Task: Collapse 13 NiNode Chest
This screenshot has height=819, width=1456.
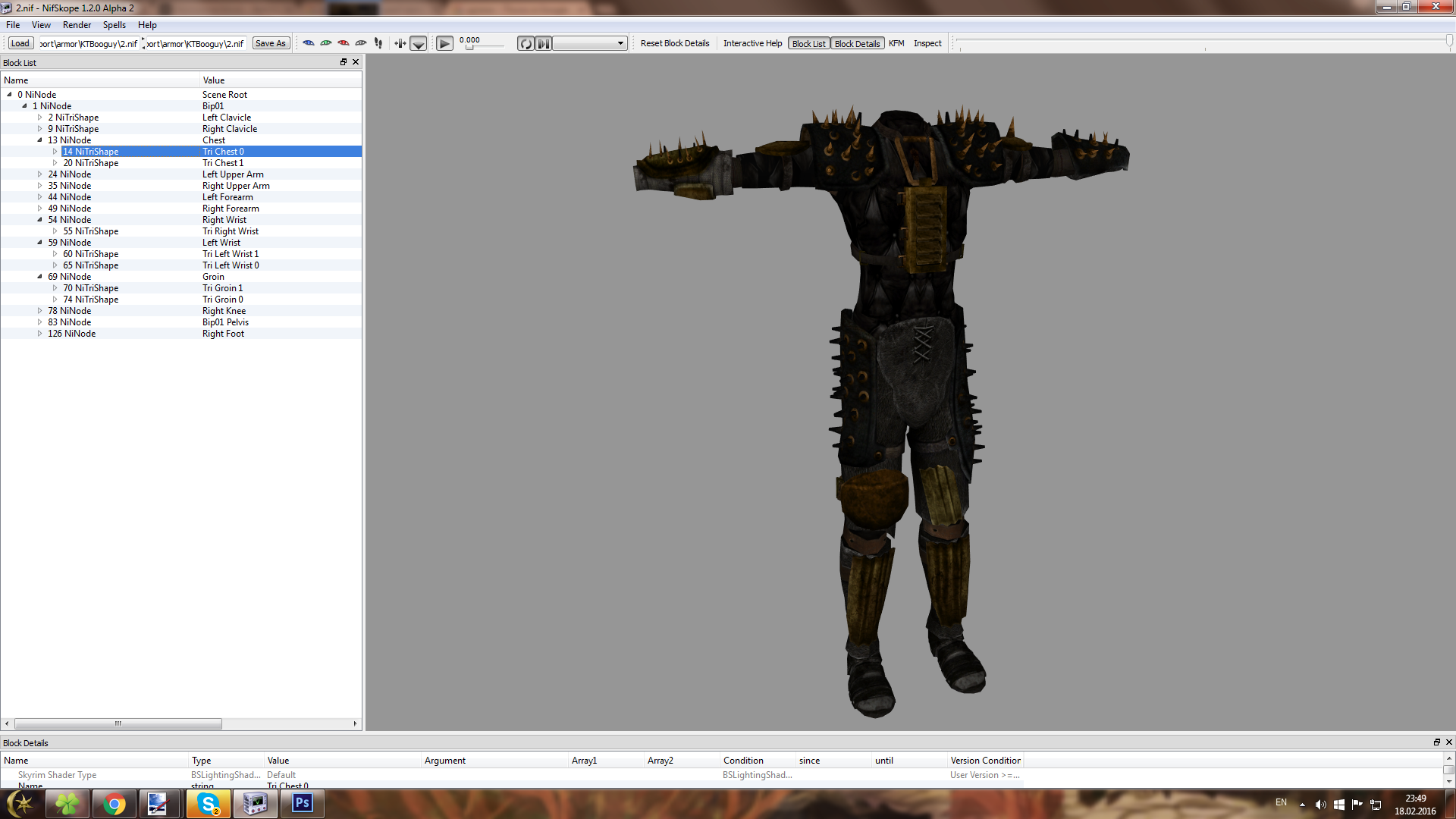Action: pos(39,140)
